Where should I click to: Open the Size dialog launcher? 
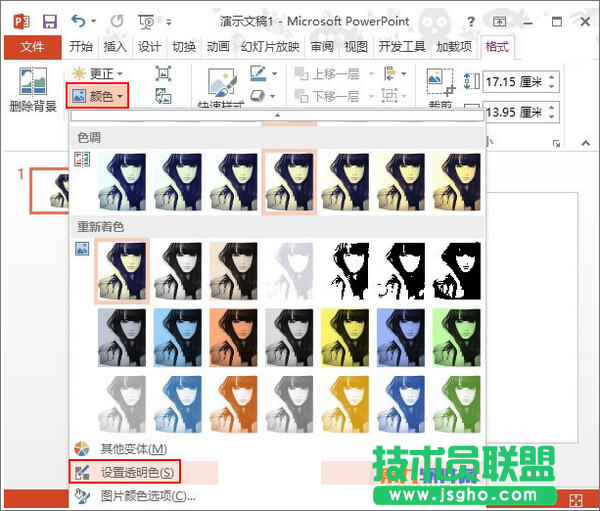pos(556,144)
